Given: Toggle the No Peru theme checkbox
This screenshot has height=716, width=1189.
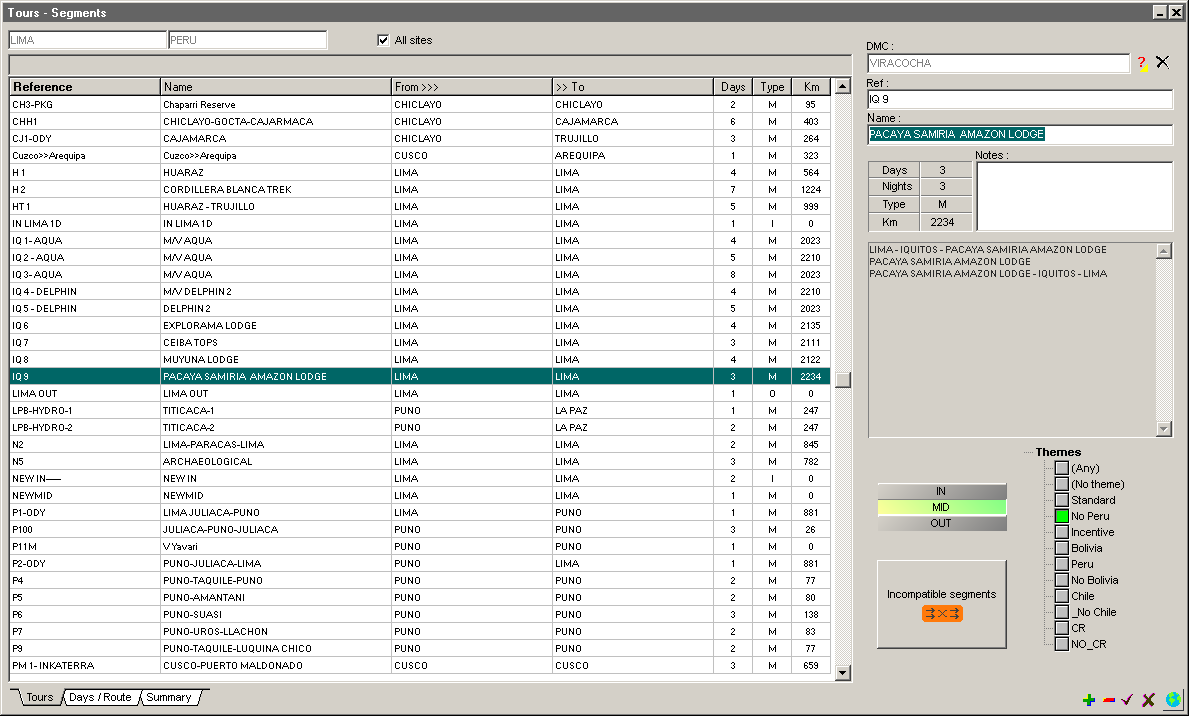Looking at the screenshot, I should click(1062, 516).
